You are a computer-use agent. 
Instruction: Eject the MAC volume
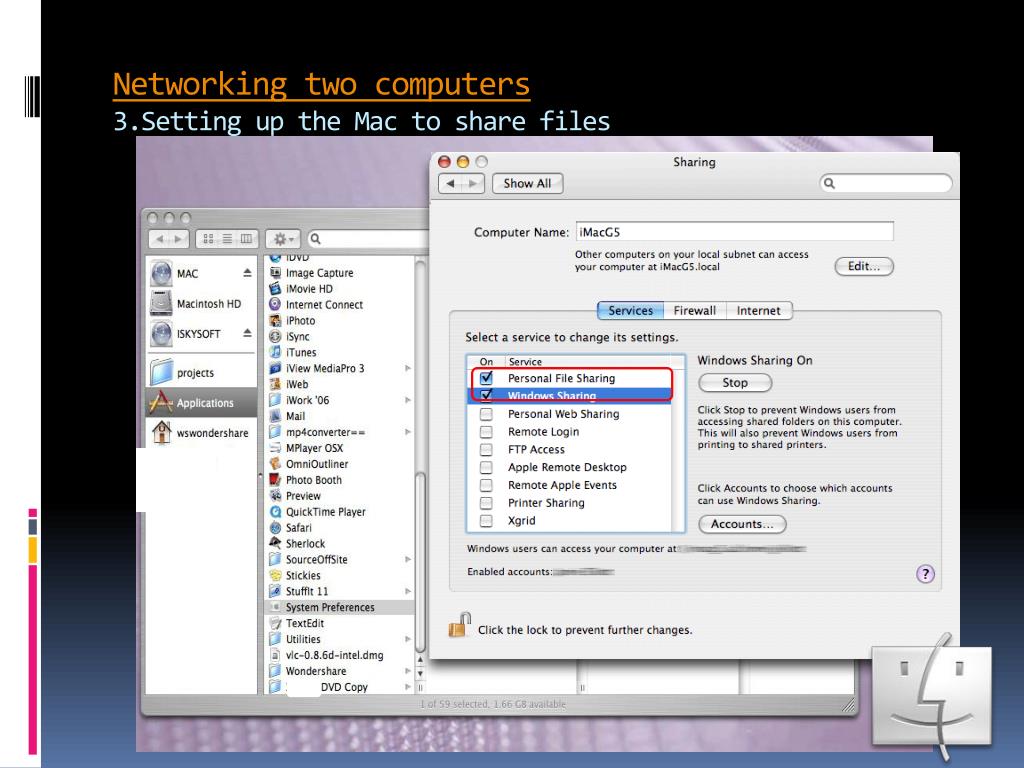248,273
